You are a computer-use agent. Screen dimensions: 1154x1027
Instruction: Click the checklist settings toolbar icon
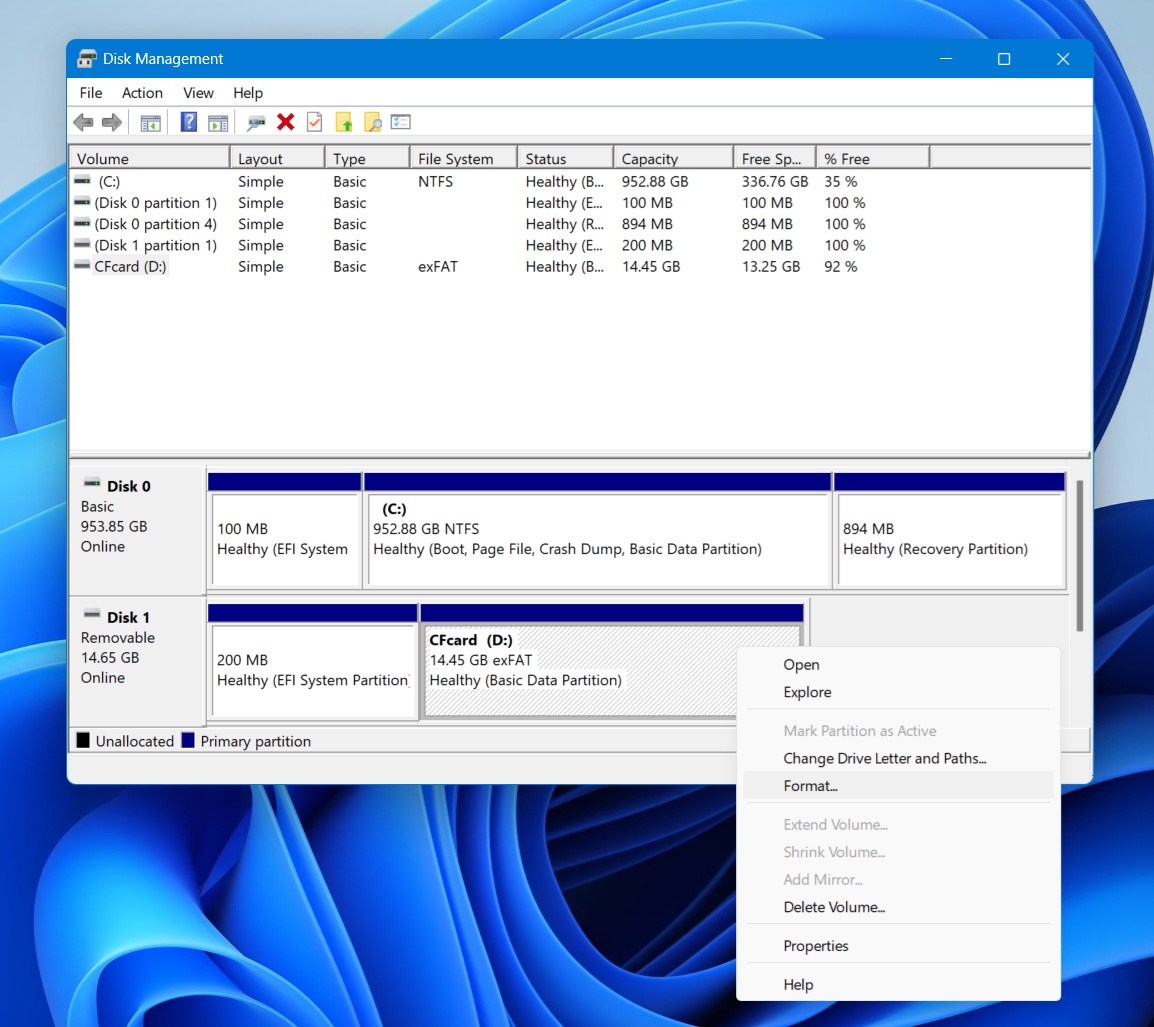pyautogui.click(x=401, y=121)
